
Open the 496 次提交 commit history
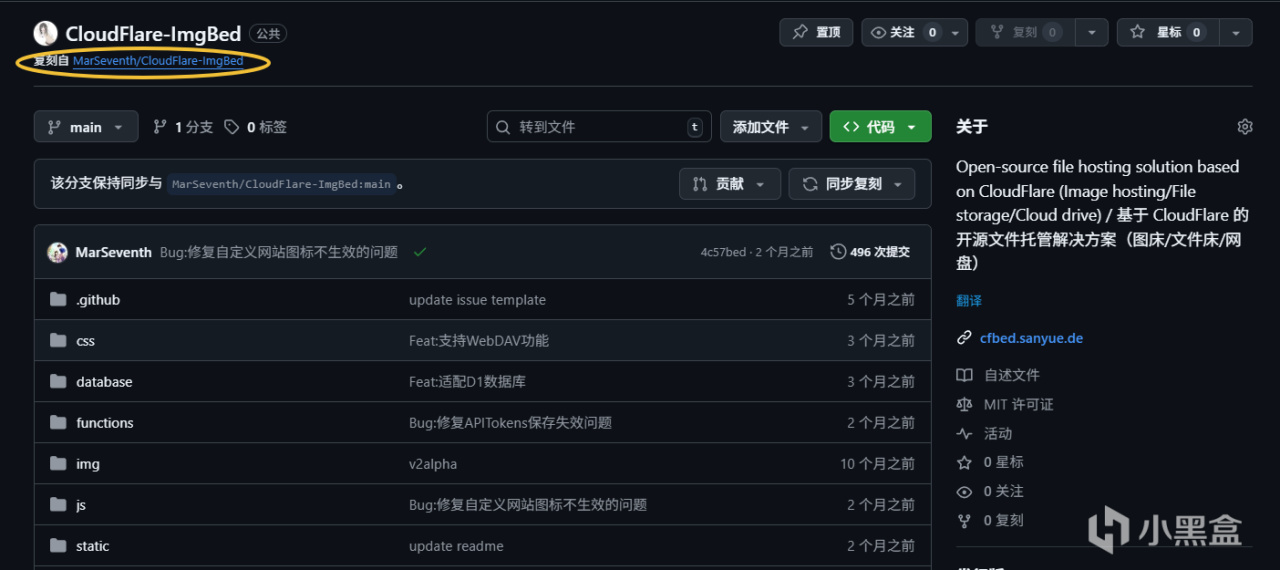(870, 252)
